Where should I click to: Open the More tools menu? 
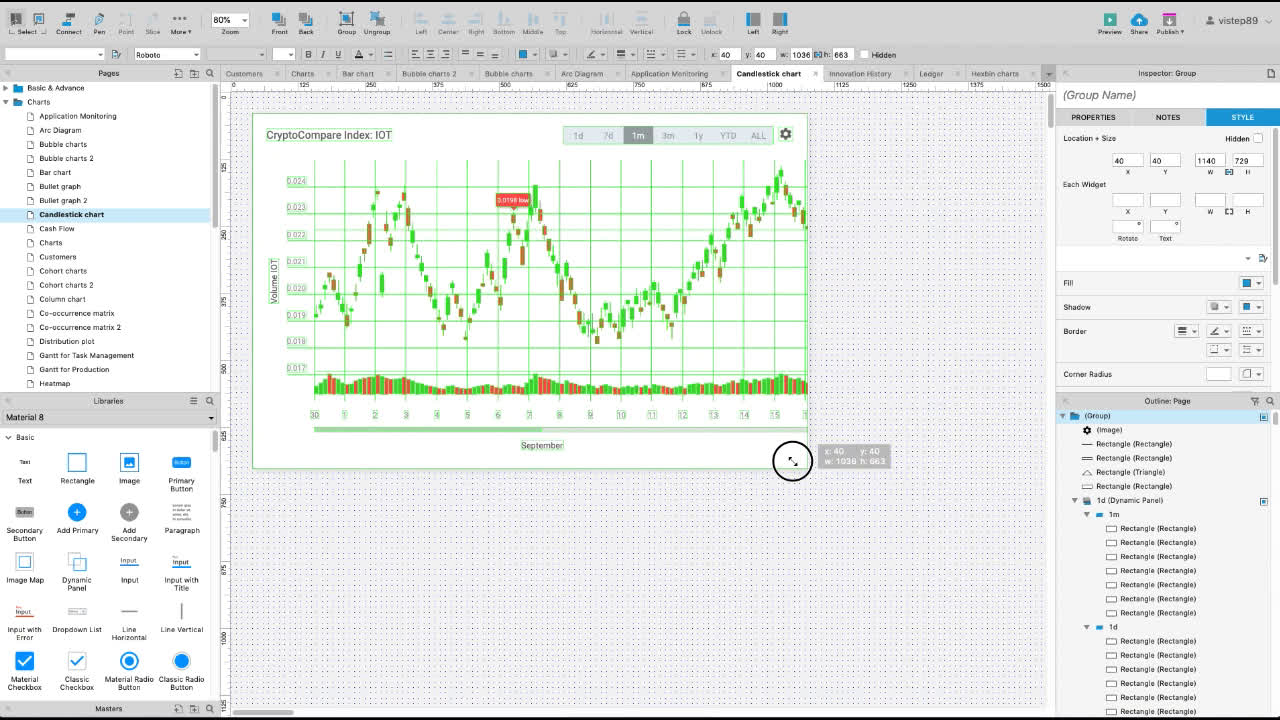[x=180, y=23]
